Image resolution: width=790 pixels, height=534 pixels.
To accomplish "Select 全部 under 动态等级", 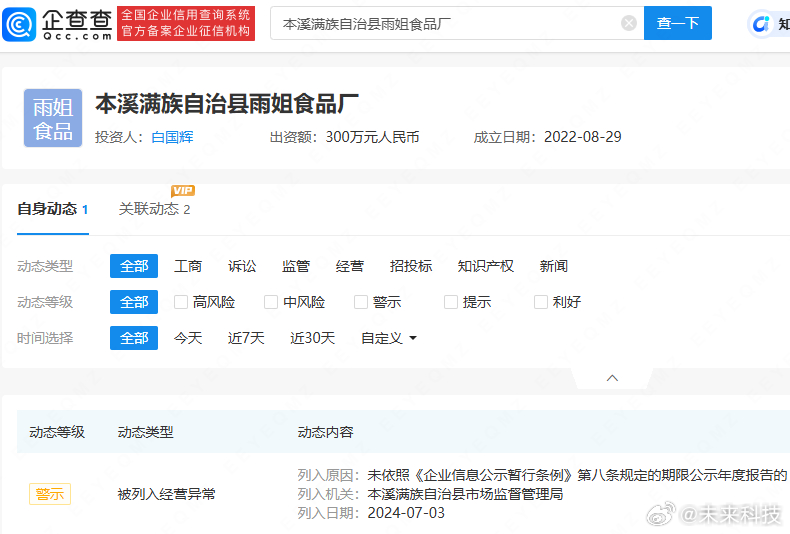I will tap(134, 302).
